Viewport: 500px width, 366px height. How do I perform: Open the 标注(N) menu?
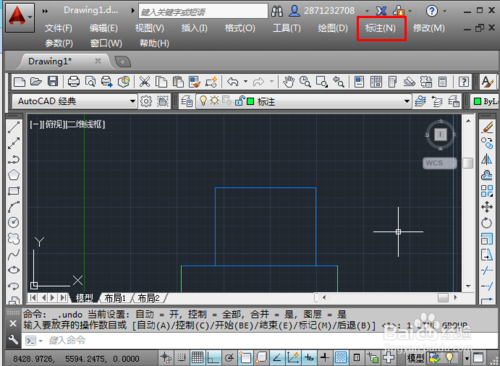click(381, 28)
